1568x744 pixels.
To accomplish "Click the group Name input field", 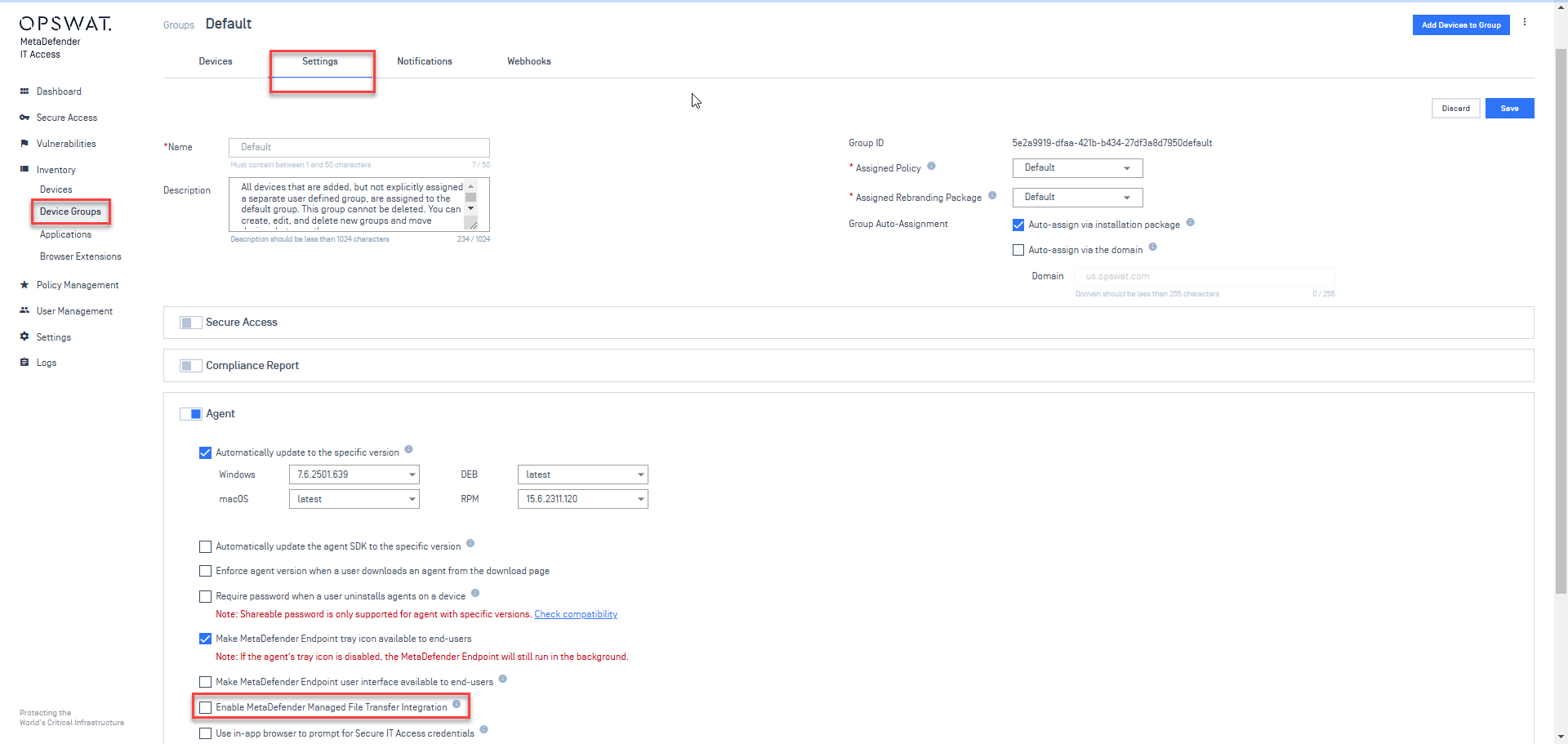I will 359,147.
